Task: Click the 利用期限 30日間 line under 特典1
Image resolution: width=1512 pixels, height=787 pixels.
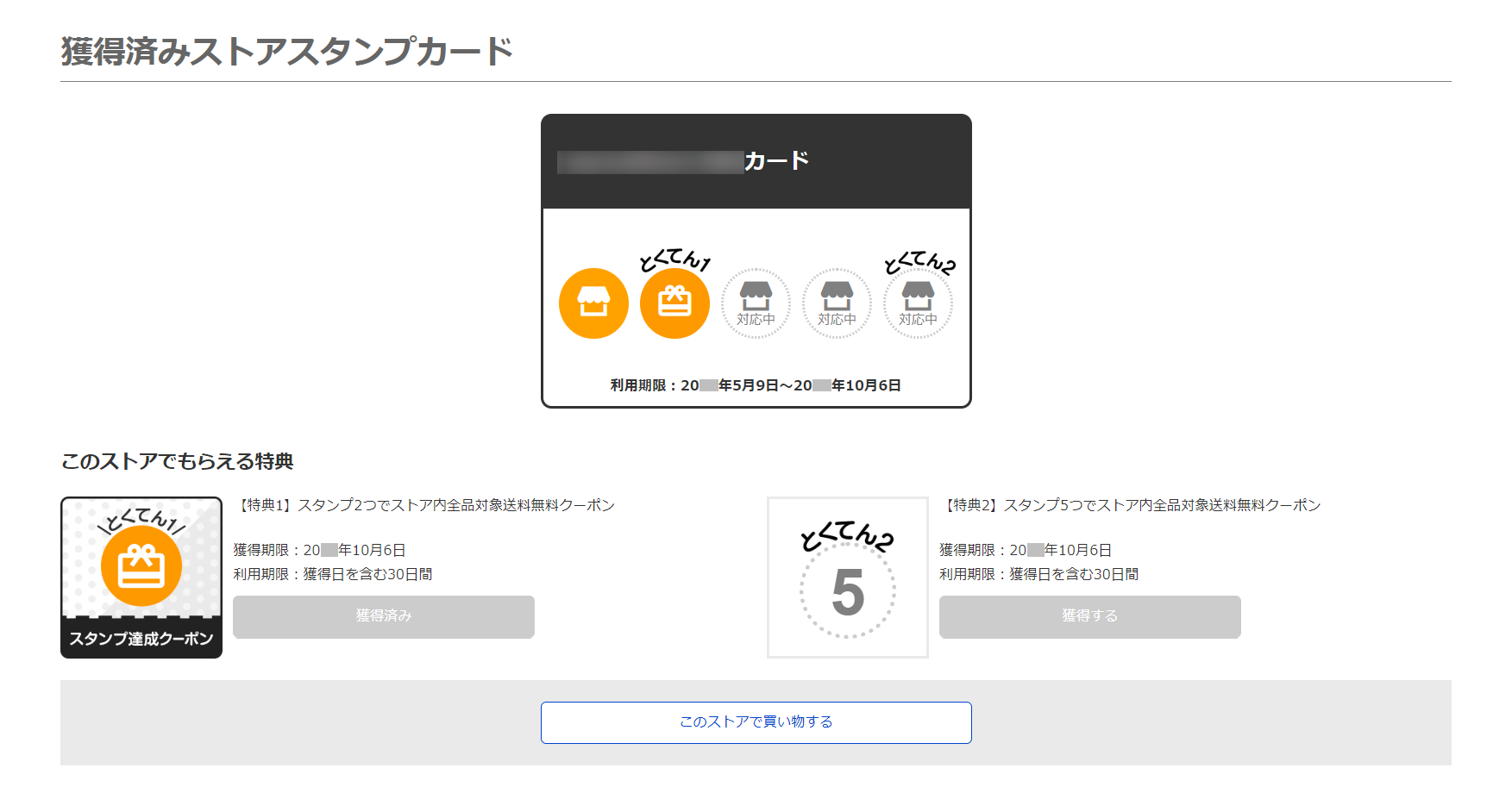Action: click(333, 574)
